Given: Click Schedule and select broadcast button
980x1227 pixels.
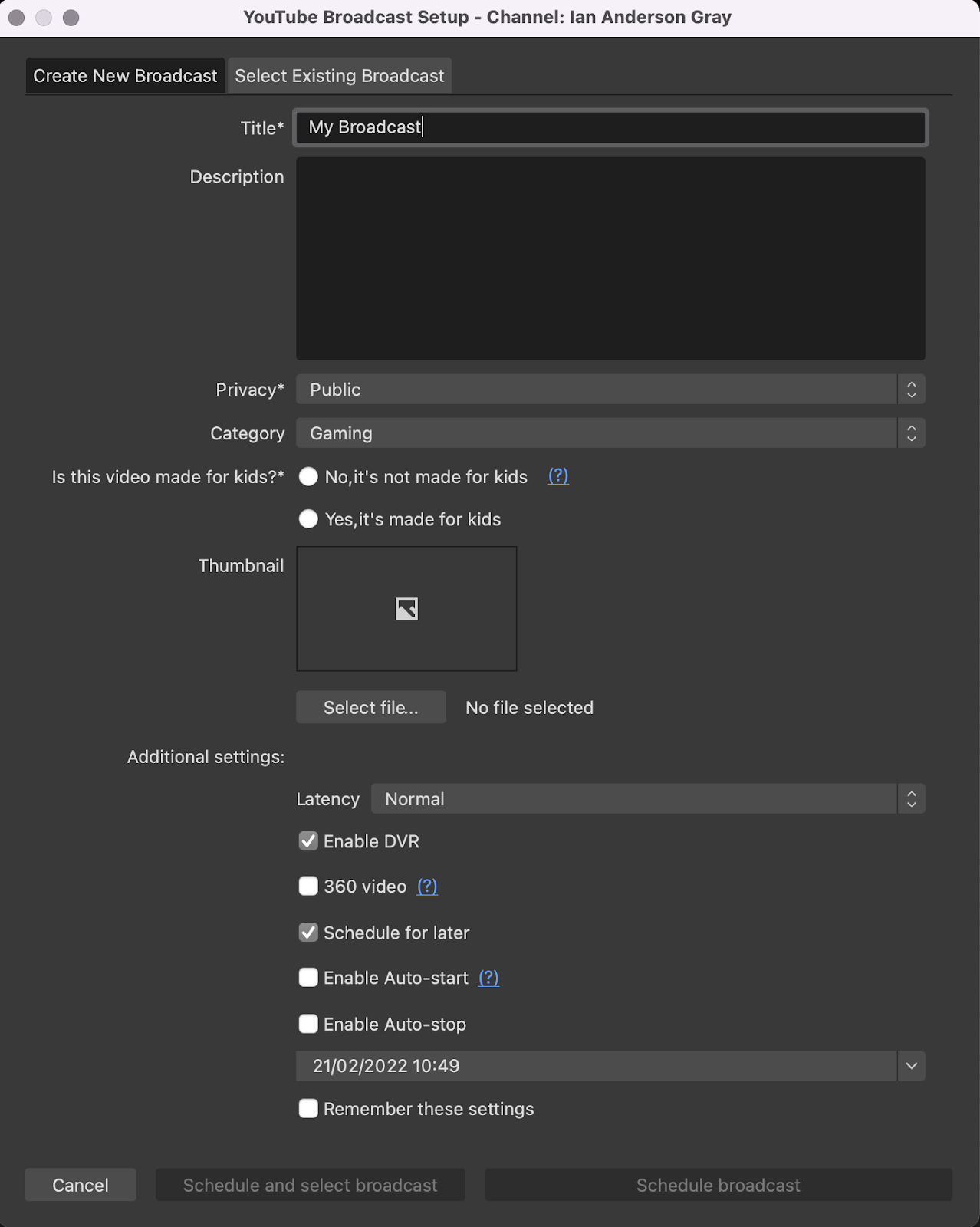Looking at the screenshot, I should tap(311, 1185).
